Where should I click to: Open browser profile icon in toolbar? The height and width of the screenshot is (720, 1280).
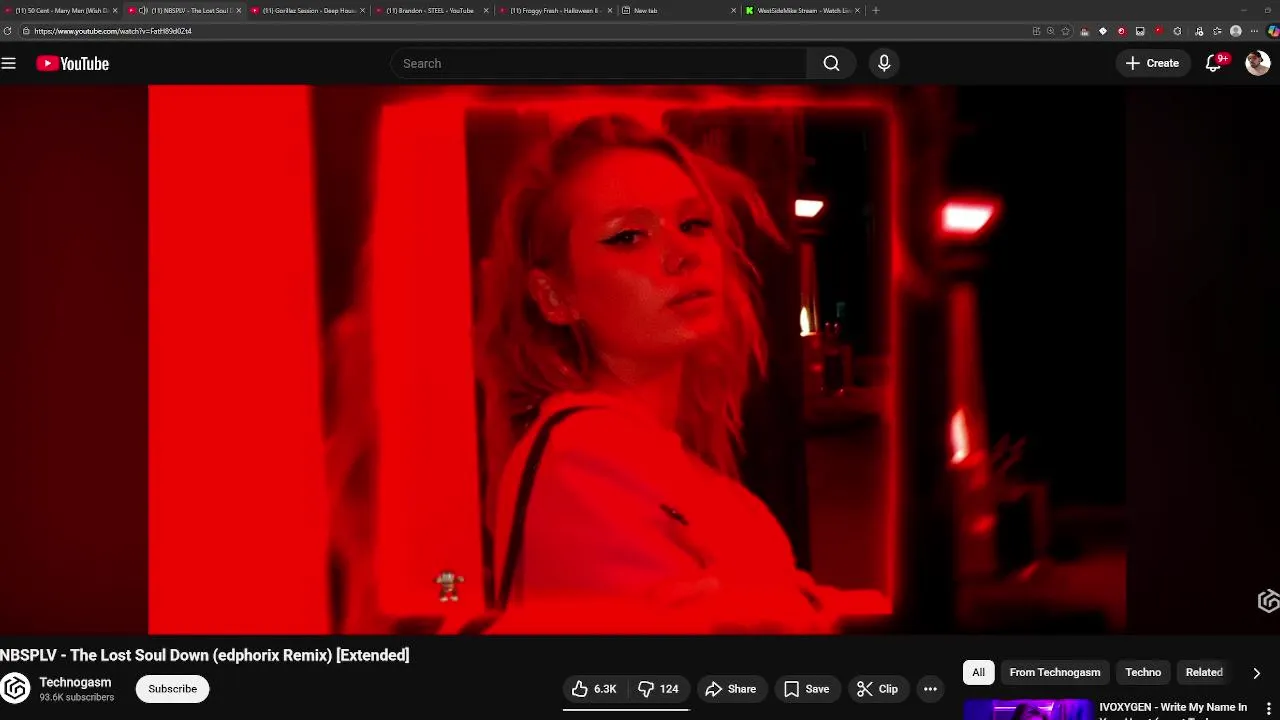1236,31
